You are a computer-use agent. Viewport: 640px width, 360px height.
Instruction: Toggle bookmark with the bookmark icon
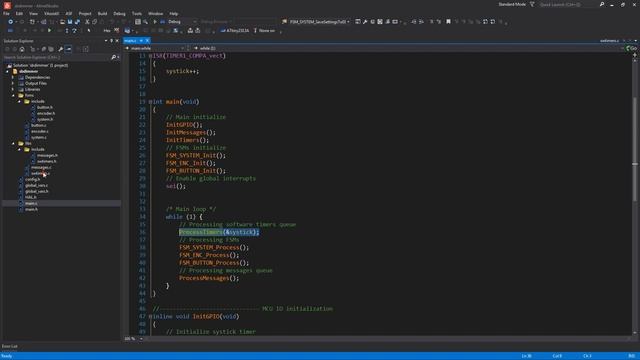coord(448,22)
